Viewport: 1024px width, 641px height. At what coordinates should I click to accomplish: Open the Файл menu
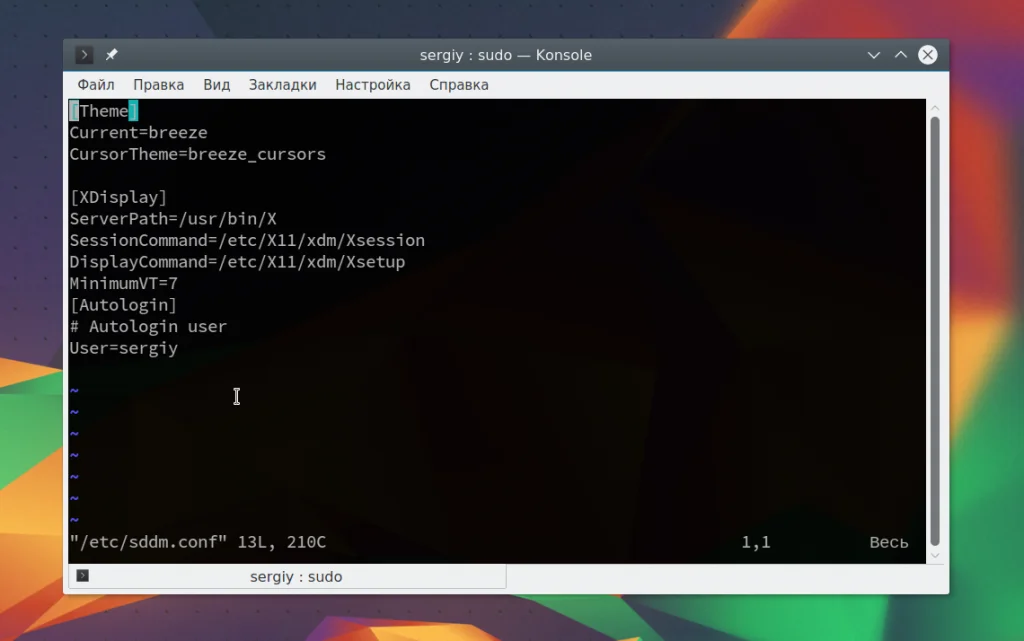click(96, 85)
